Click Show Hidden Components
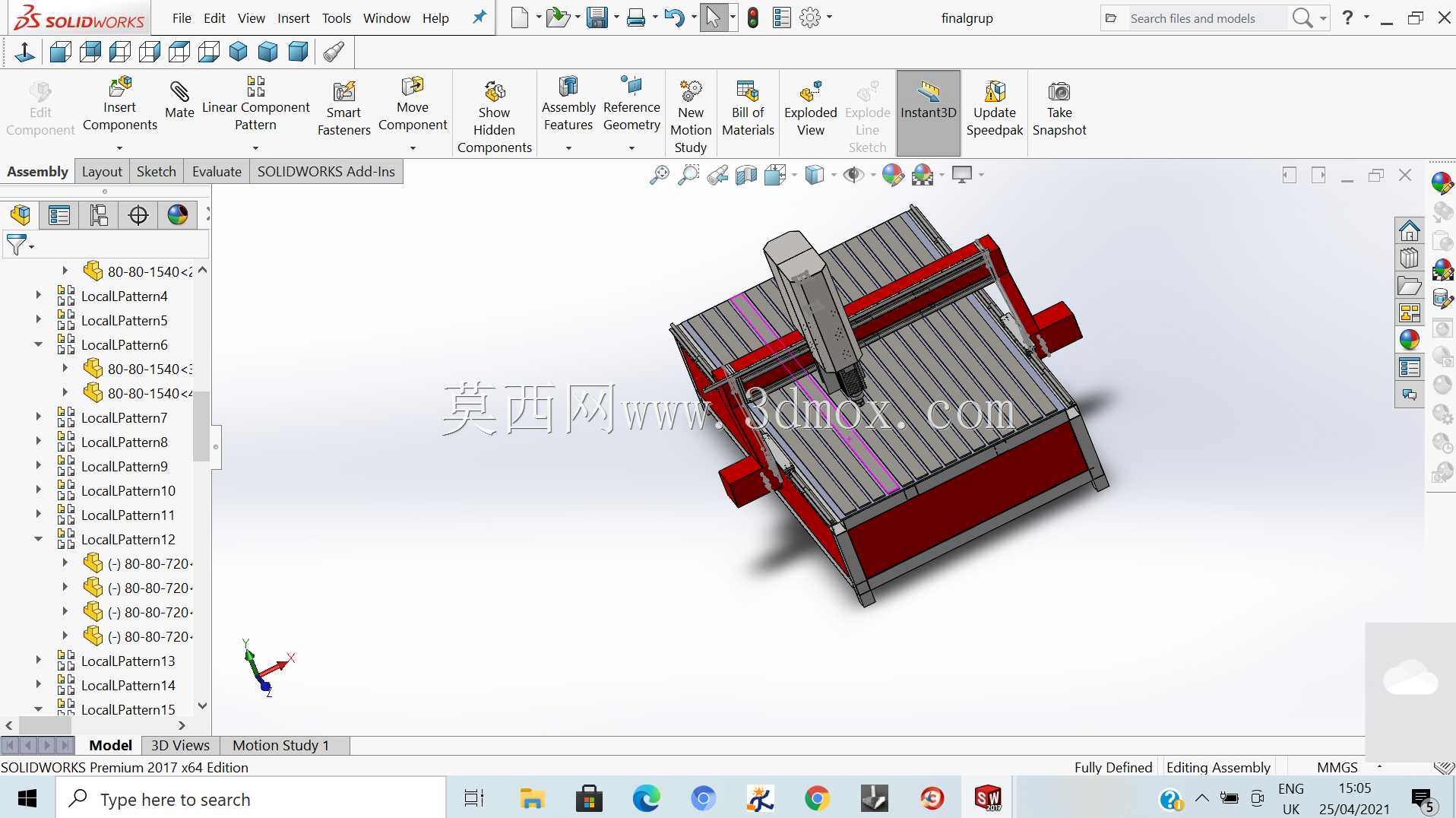Image resolution: width=1456 pixels, height=818 pixels. [495, 117]
